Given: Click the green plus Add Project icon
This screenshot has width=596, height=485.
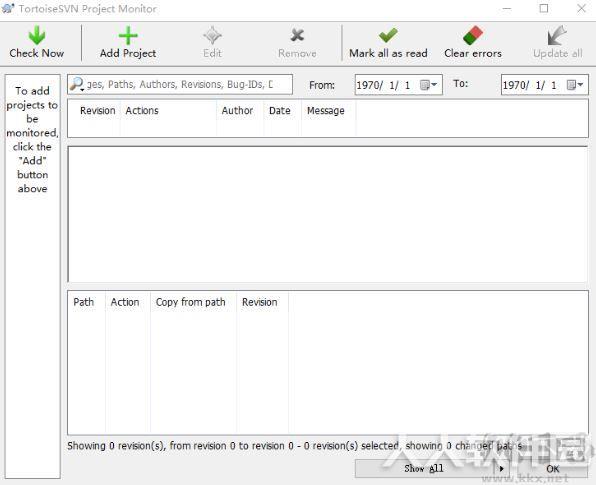Looking at the screenshot, I should [128, 36].
